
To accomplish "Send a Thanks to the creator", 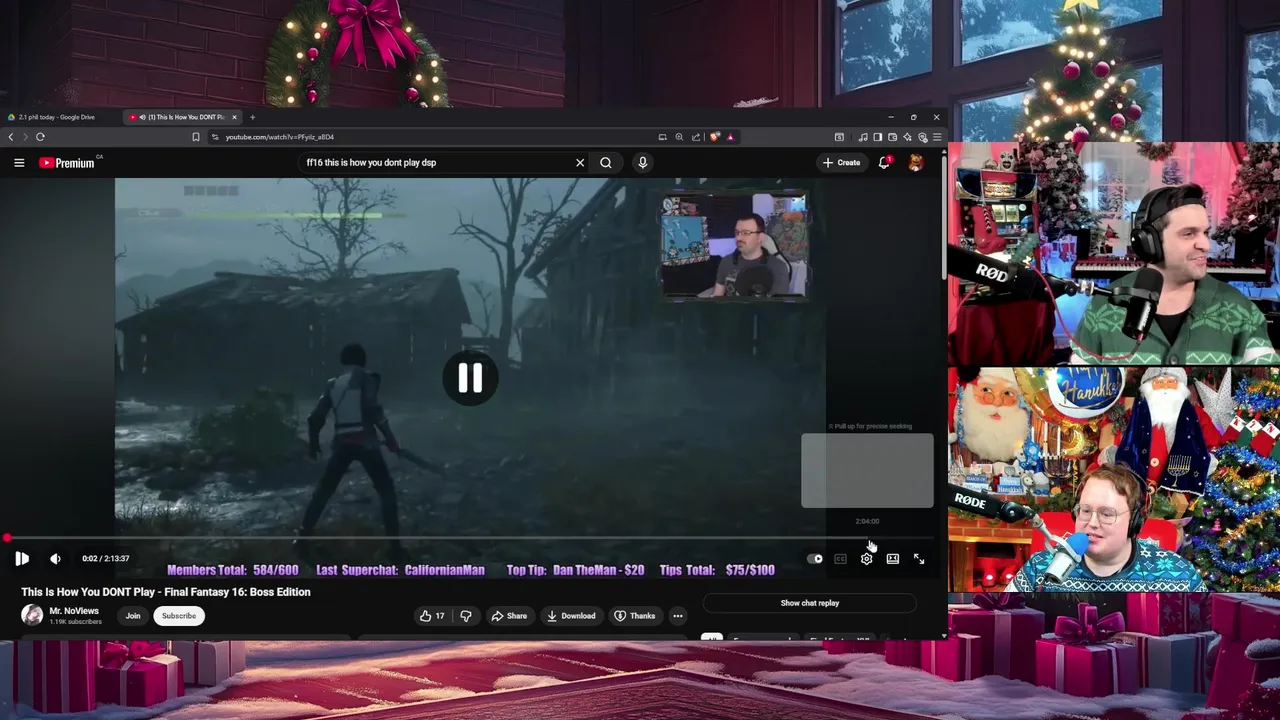I will click(635, 616).
